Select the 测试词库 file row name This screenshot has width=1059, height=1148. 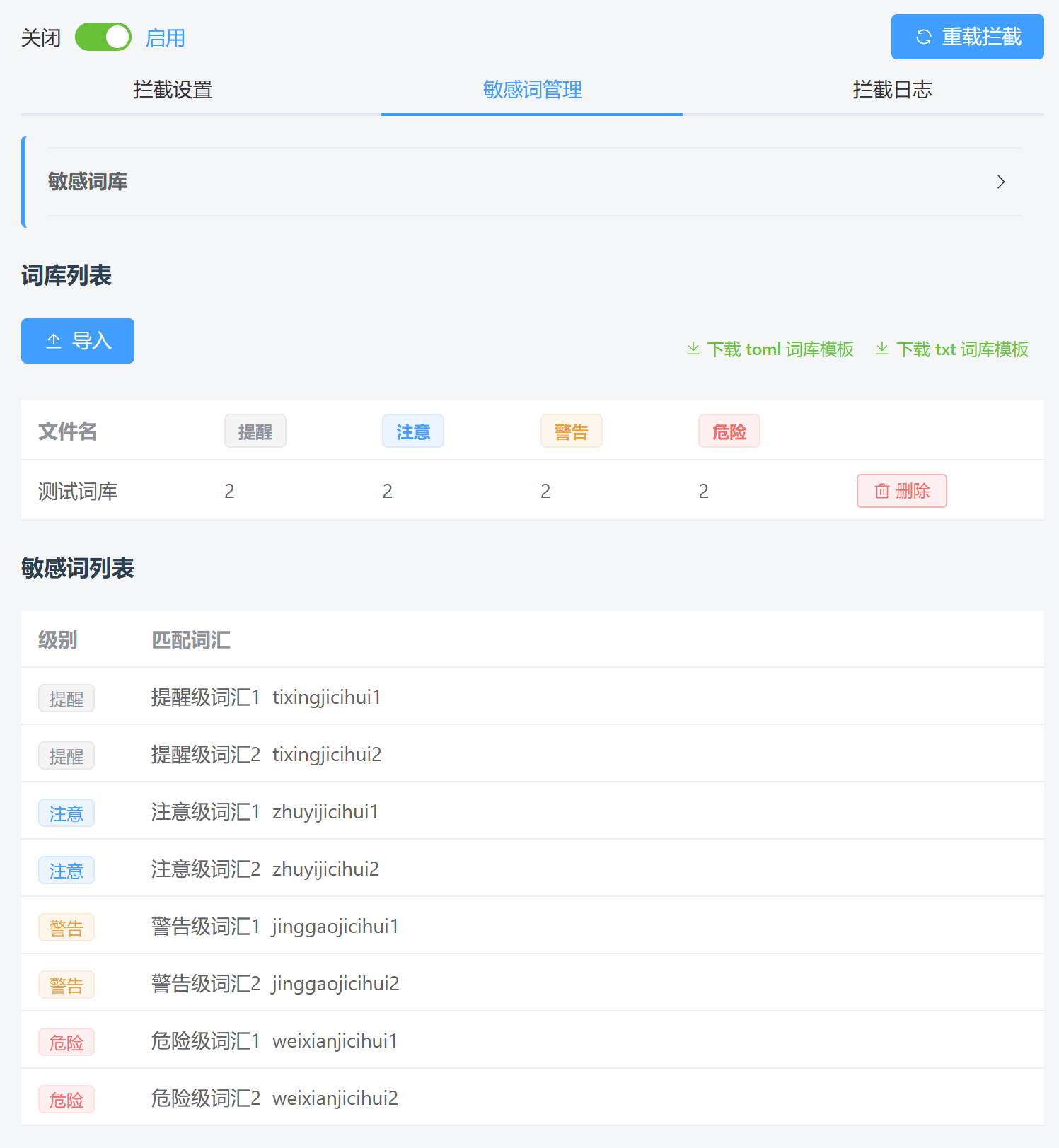(78, 491)
